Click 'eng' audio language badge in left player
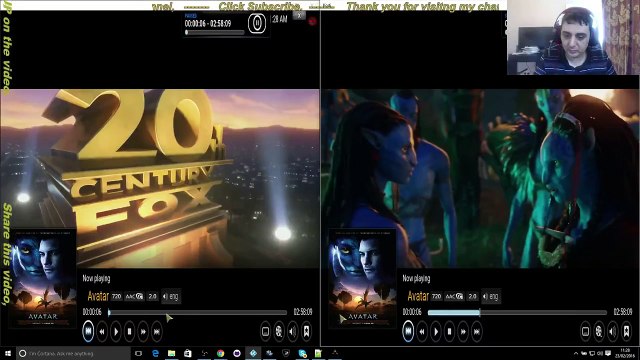Viewport: 640px width, 360px height. pos(171,296)
